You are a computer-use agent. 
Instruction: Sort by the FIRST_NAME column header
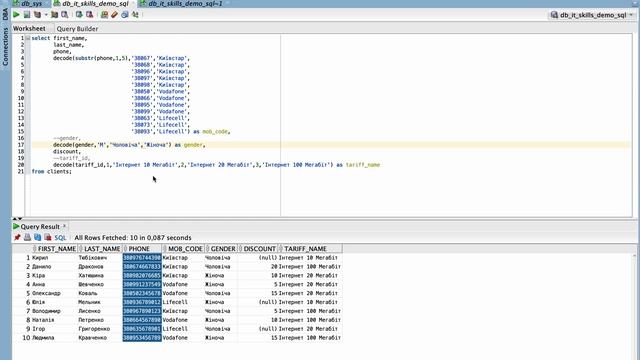pos(55,249)
